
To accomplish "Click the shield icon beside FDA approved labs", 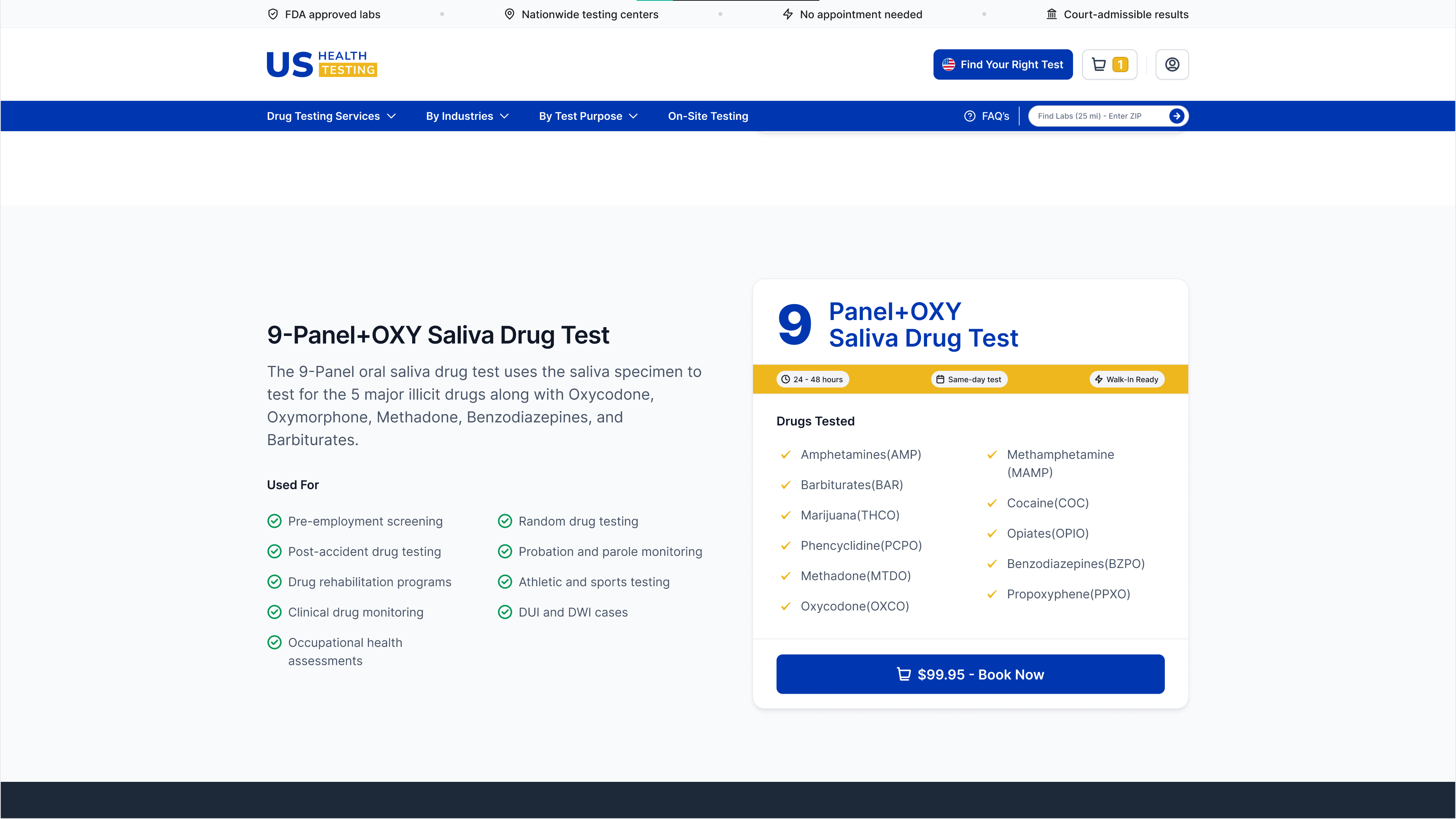I will click(x=273, y=14).
